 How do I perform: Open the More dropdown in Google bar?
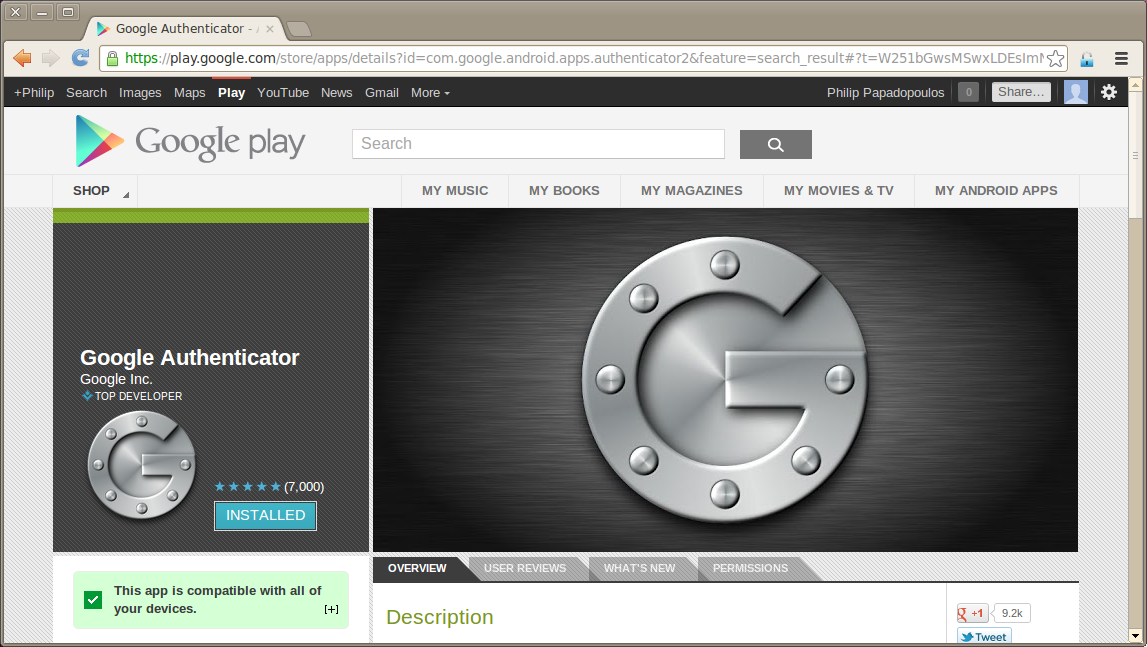click(x=430, y=92)
